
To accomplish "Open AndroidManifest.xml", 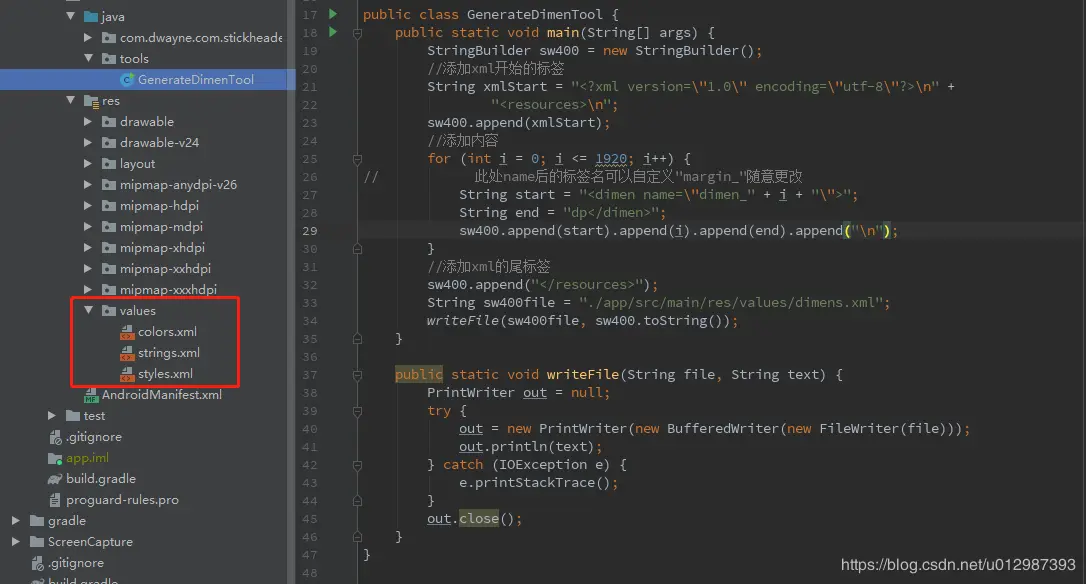I will (x=161, y=395).
